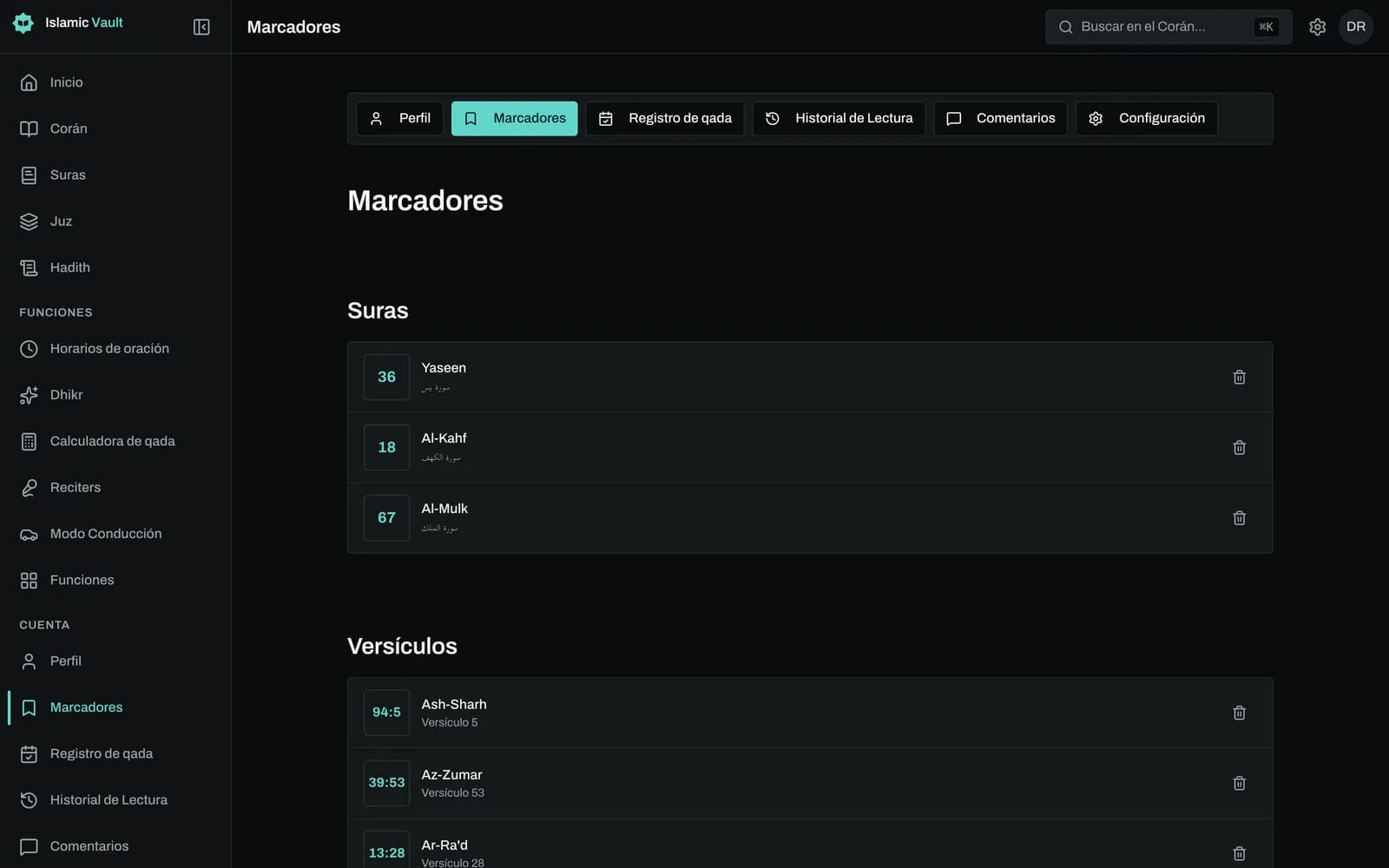Open Hadith in the sidebar
1389x868 pixels.
115,267
